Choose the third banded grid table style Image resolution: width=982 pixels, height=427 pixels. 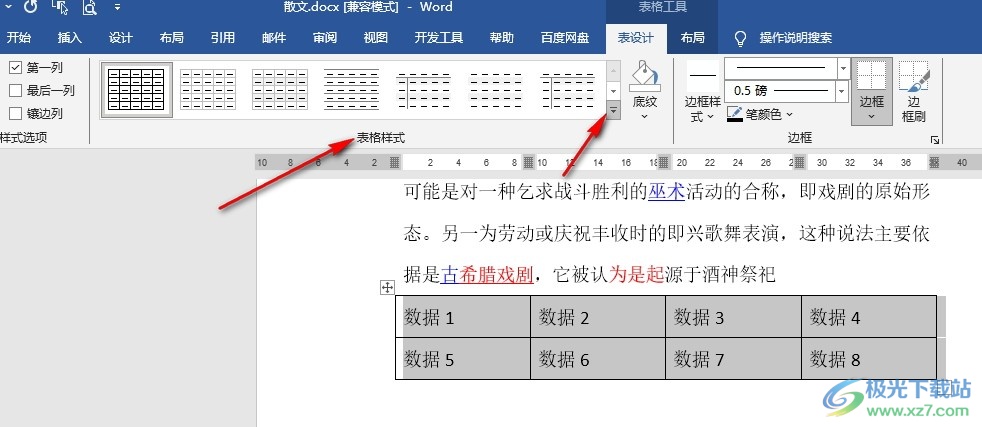click(280, 90)
